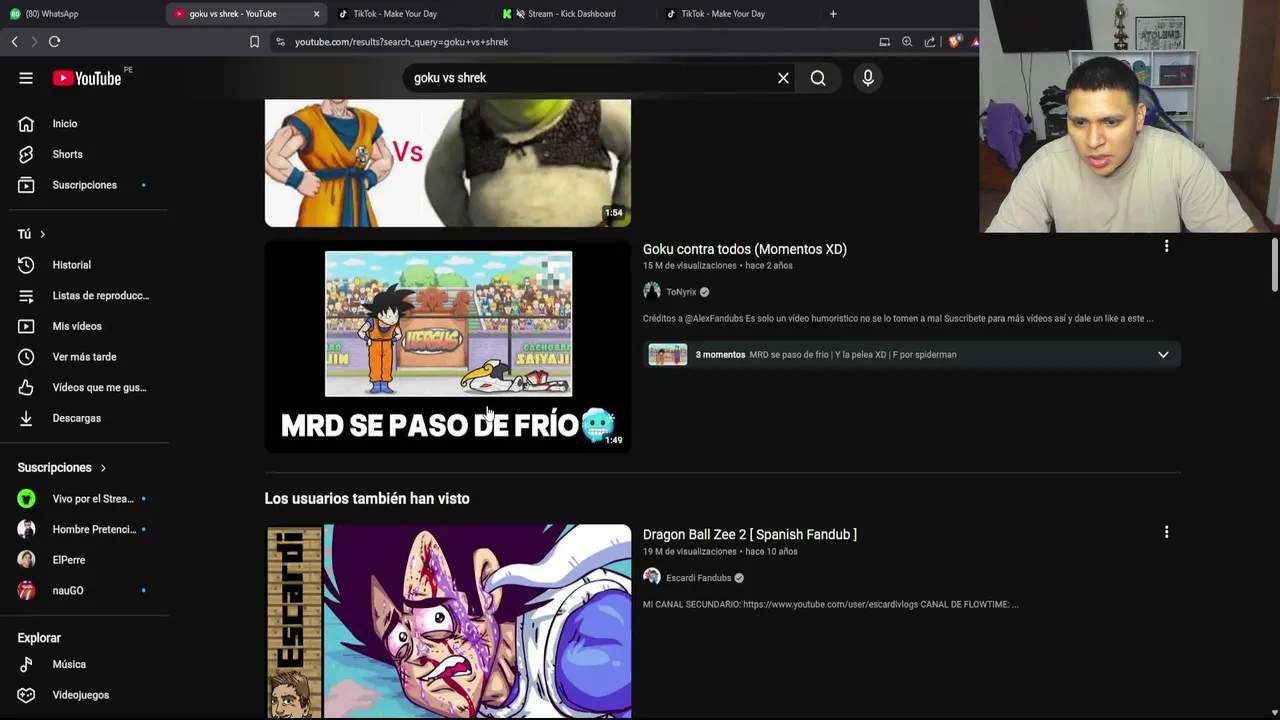Click the YouTube logo
This screenshot has width=1280, height=720.
coord(87,78)
